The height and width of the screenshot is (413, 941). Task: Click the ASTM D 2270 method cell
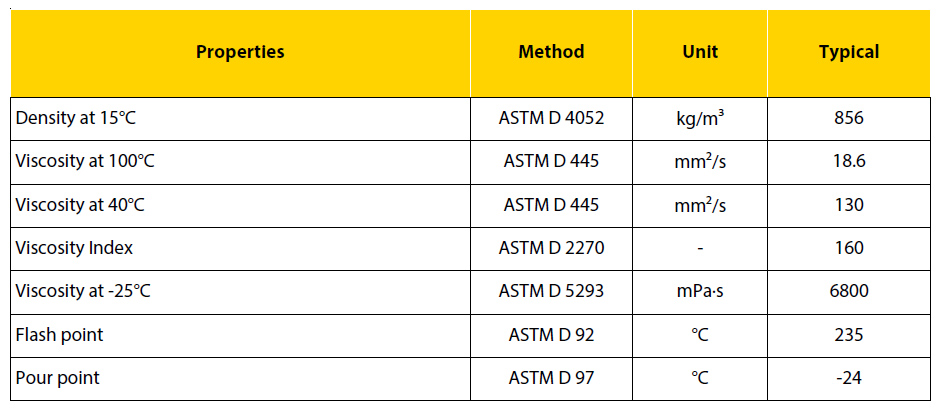click(551, 249)
